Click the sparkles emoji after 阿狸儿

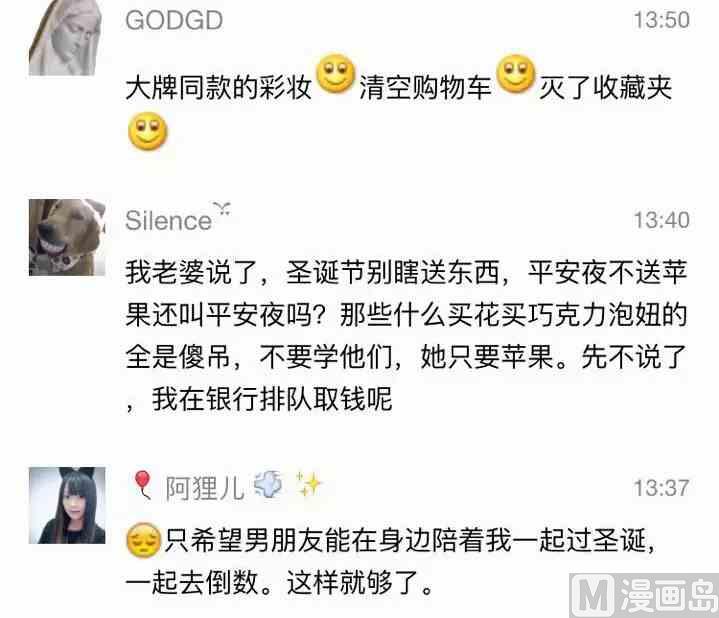308,484
